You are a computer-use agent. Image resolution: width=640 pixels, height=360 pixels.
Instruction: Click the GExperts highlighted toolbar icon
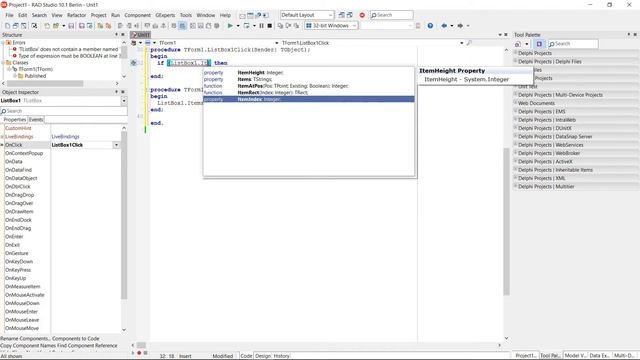pyautogui.click(x=182, y=26)
